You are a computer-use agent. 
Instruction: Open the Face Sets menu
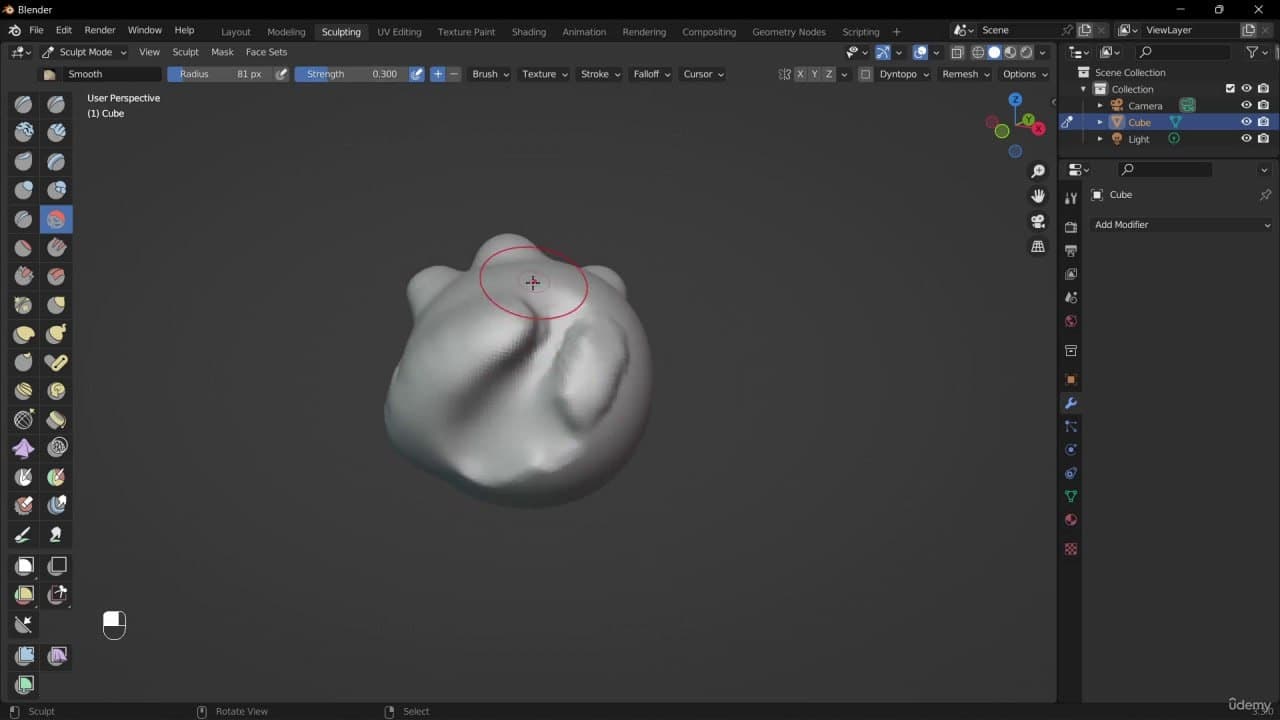266,52
